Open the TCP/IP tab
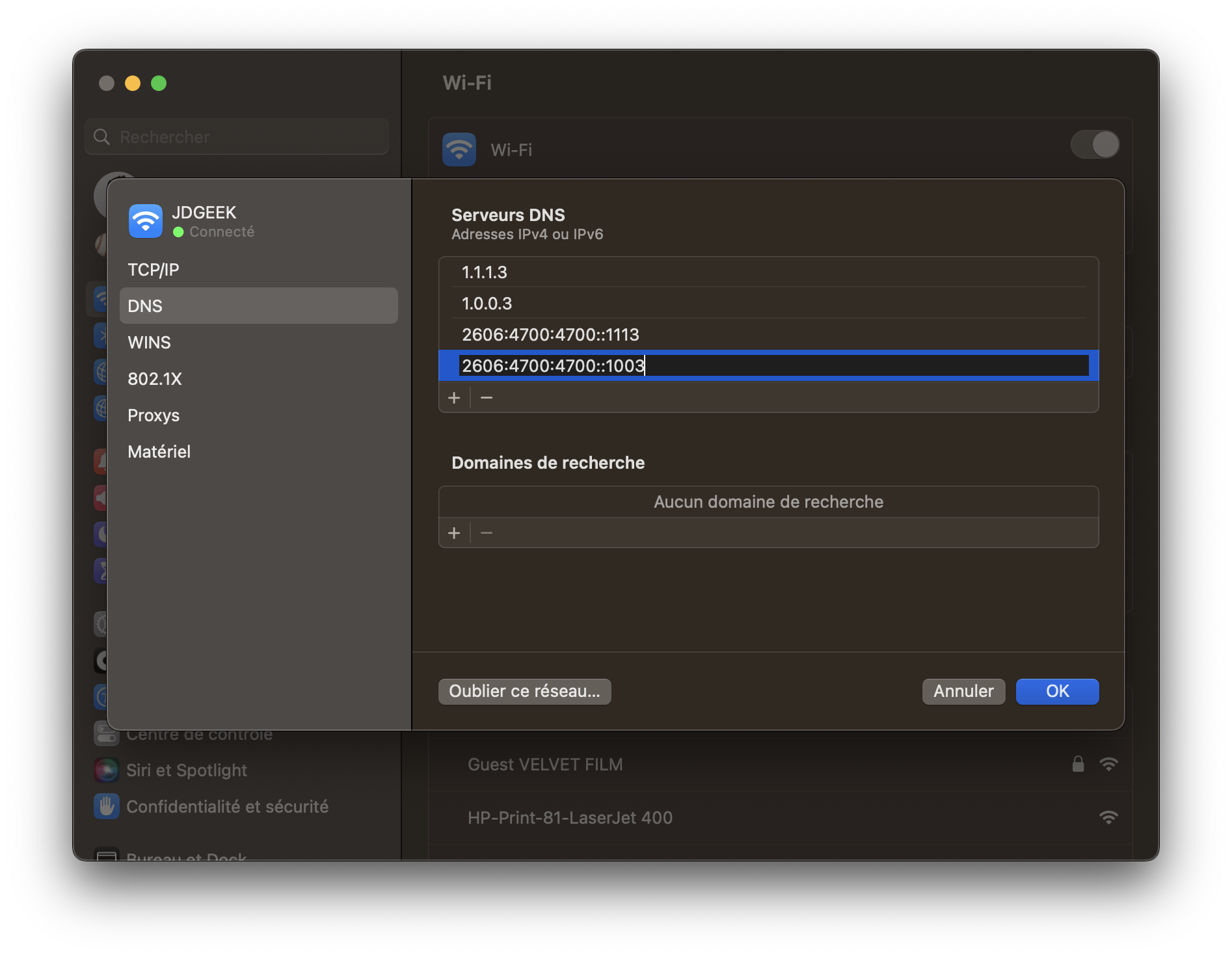 (259, 270)
